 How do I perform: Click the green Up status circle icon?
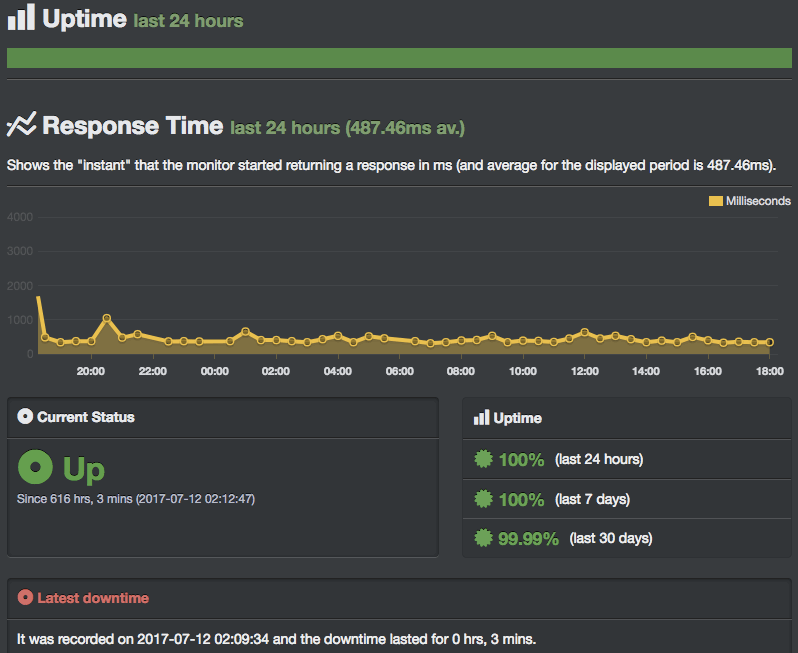35,467
